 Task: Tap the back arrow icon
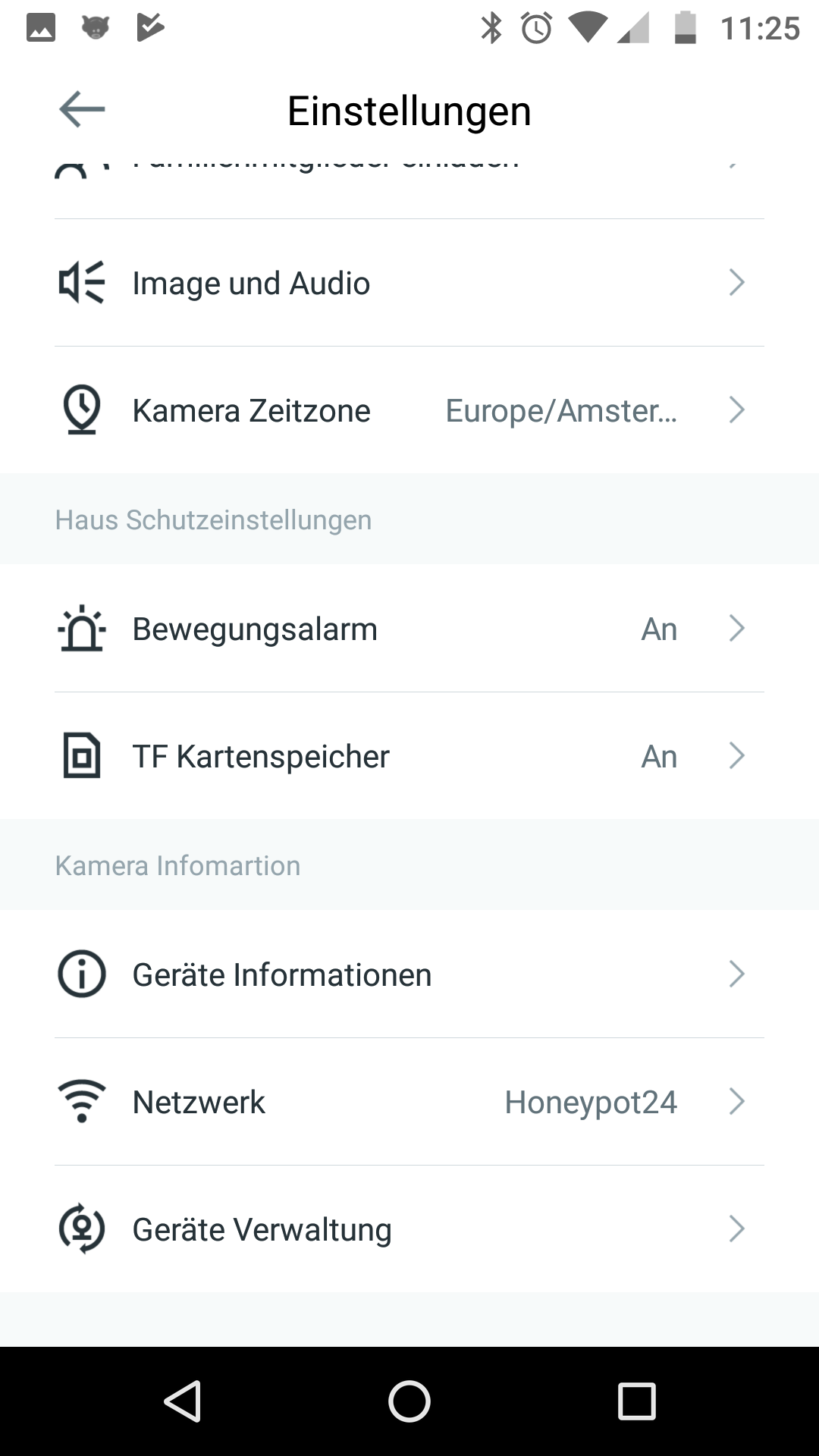click(x=82, y=109)
